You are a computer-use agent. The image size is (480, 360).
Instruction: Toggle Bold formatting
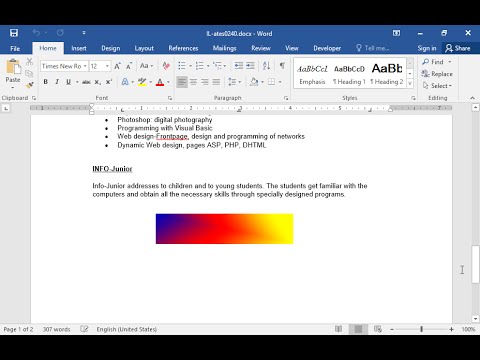(46, 82)
